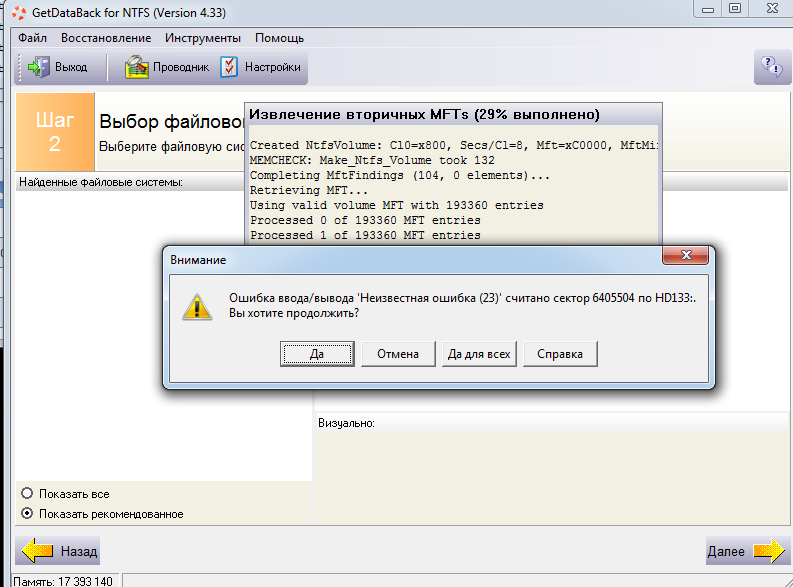The width and height of the screenshot is (793, 587).
Task: Click the Далее label
Action: [726, 551]
